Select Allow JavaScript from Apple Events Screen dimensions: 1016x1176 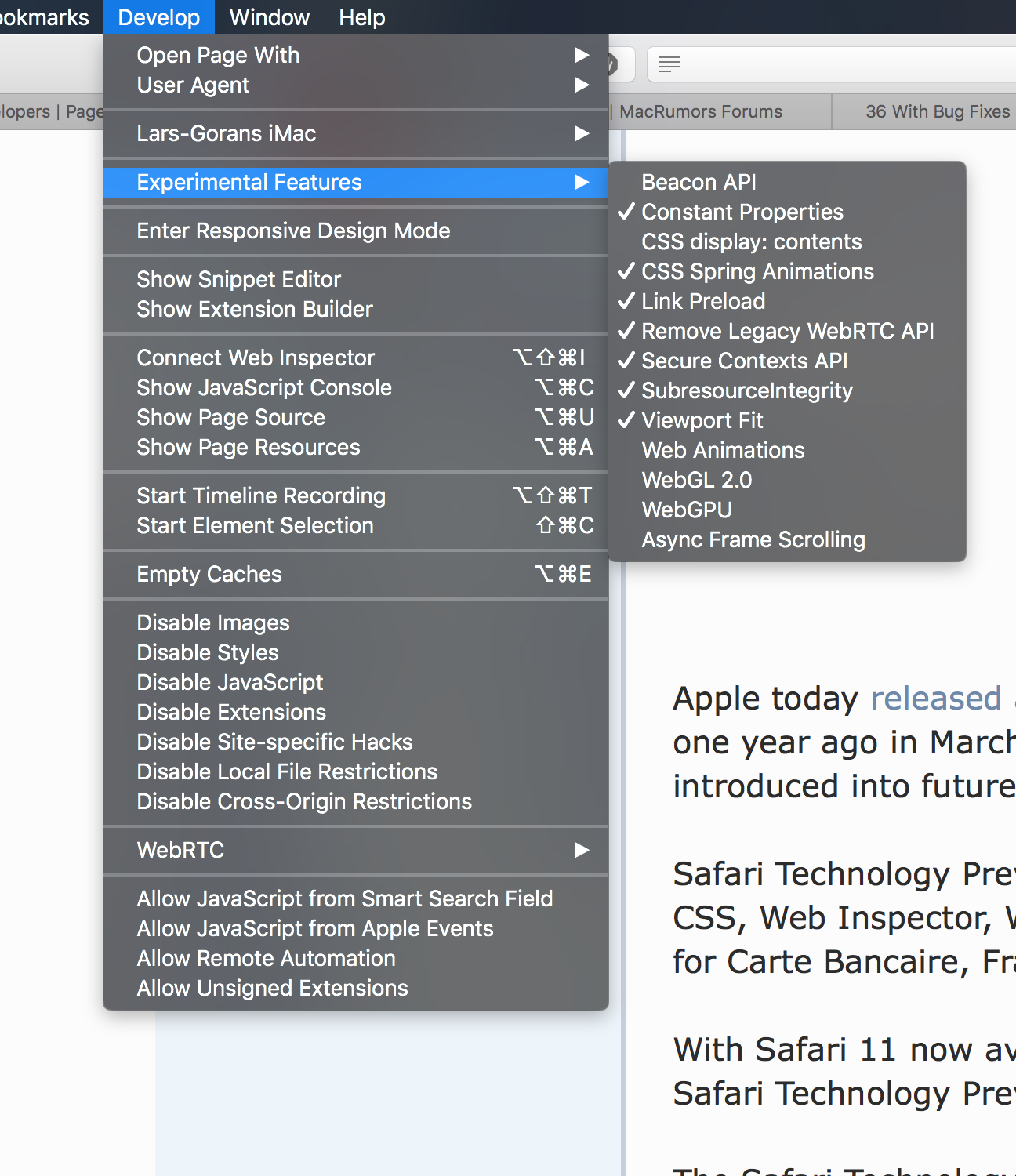[x=356, y=928]
